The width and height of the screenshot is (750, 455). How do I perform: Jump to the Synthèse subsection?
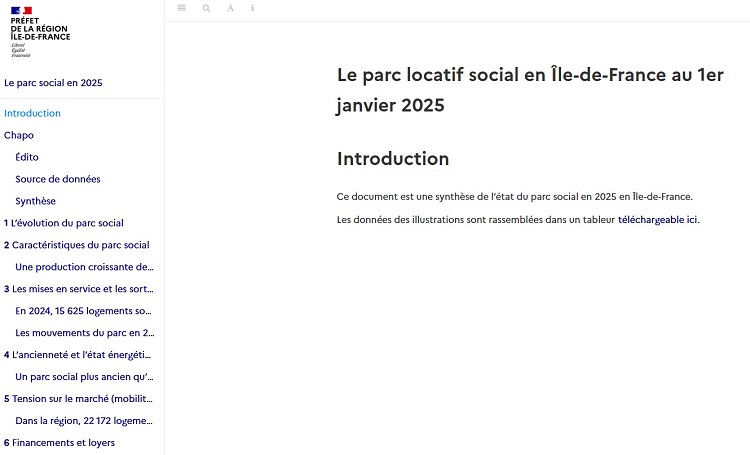tap(35, 201)
